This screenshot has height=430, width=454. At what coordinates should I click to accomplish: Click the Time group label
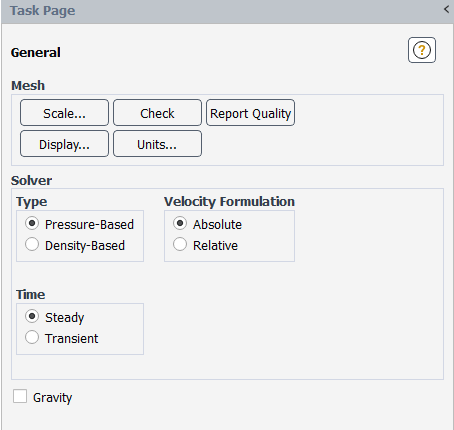pos(31,294)
